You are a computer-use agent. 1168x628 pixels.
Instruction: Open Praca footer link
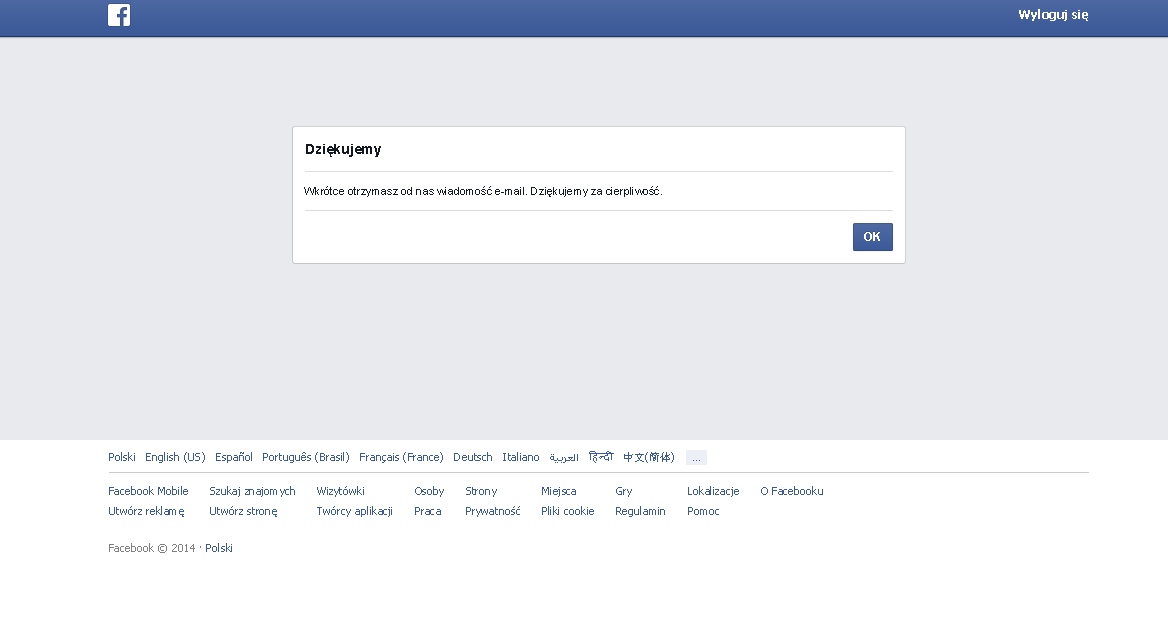tap(428, 512)
